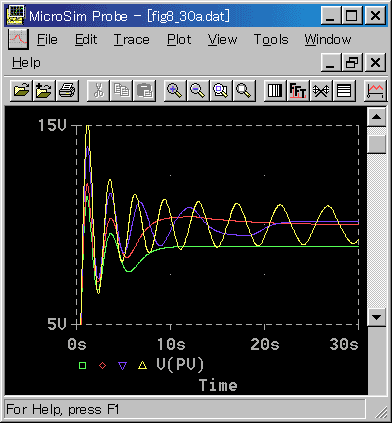Toggle the FFT Fourier transform button

(298, 90)
